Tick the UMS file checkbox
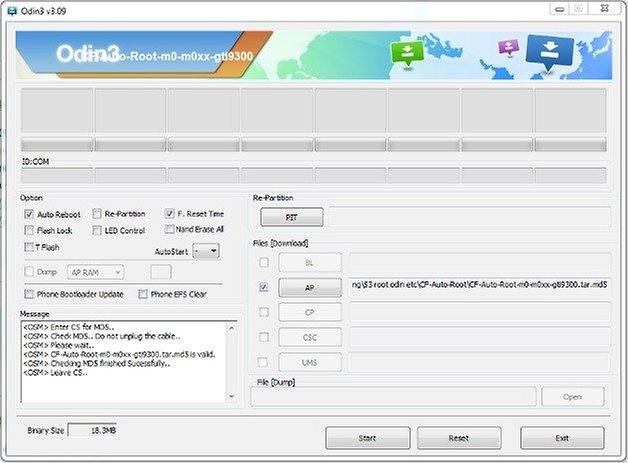The height and width of the screenshot is (463, 628). tap(263, 362)
